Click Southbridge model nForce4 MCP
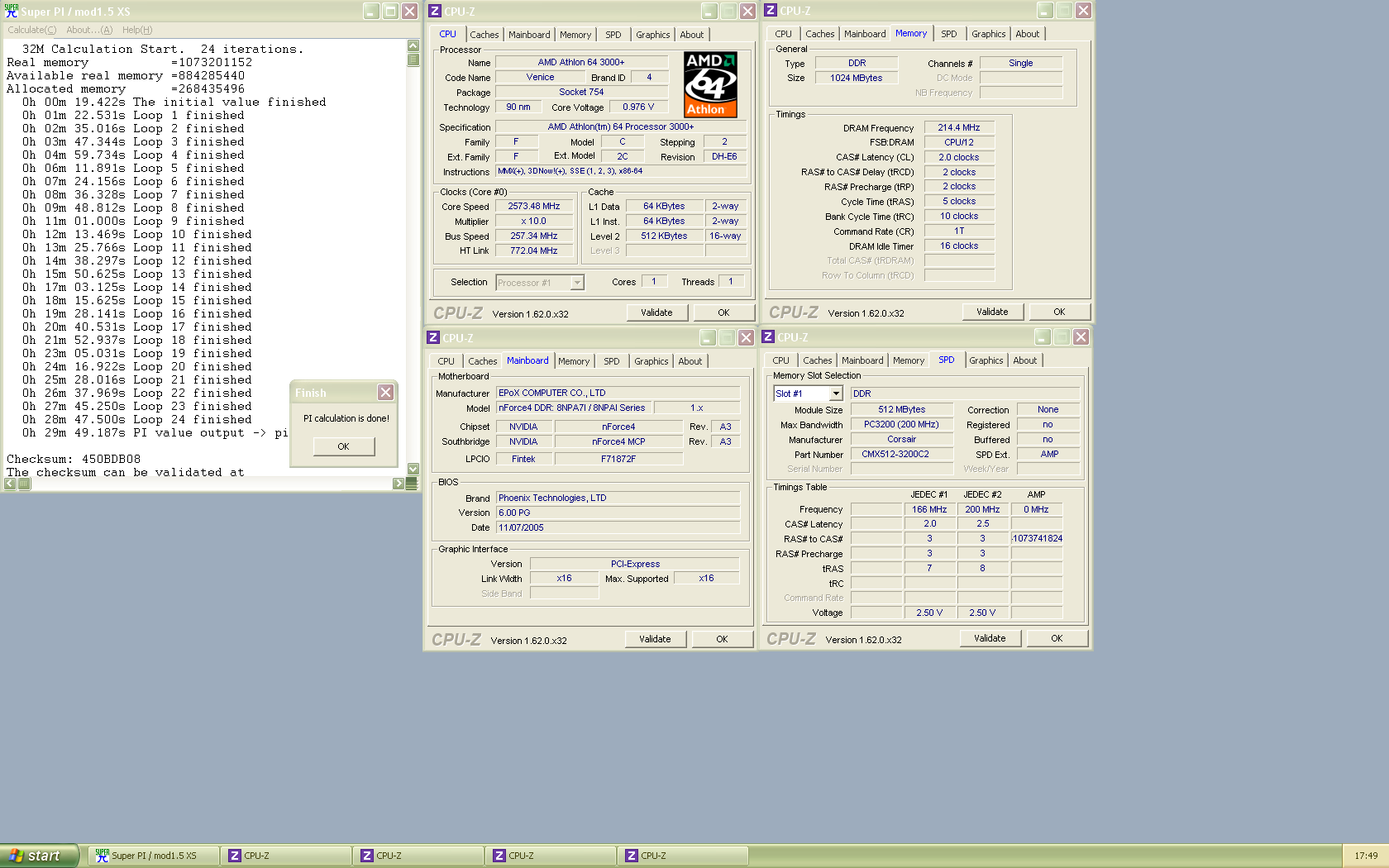The width and height of the screenshot is (1389, 868). click(x=618, y=441)
